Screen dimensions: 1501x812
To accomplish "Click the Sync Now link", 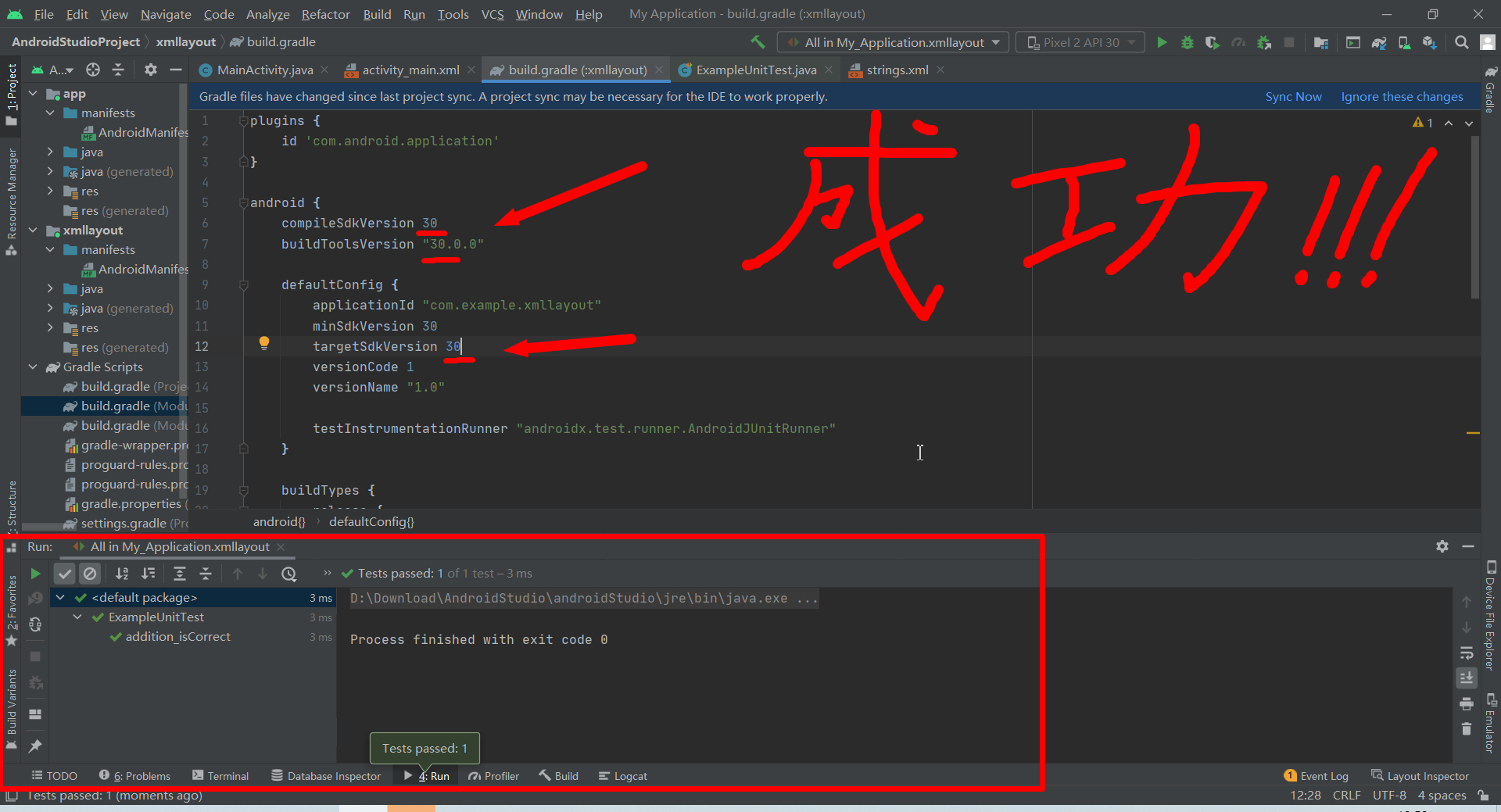I will (1293, 96).
